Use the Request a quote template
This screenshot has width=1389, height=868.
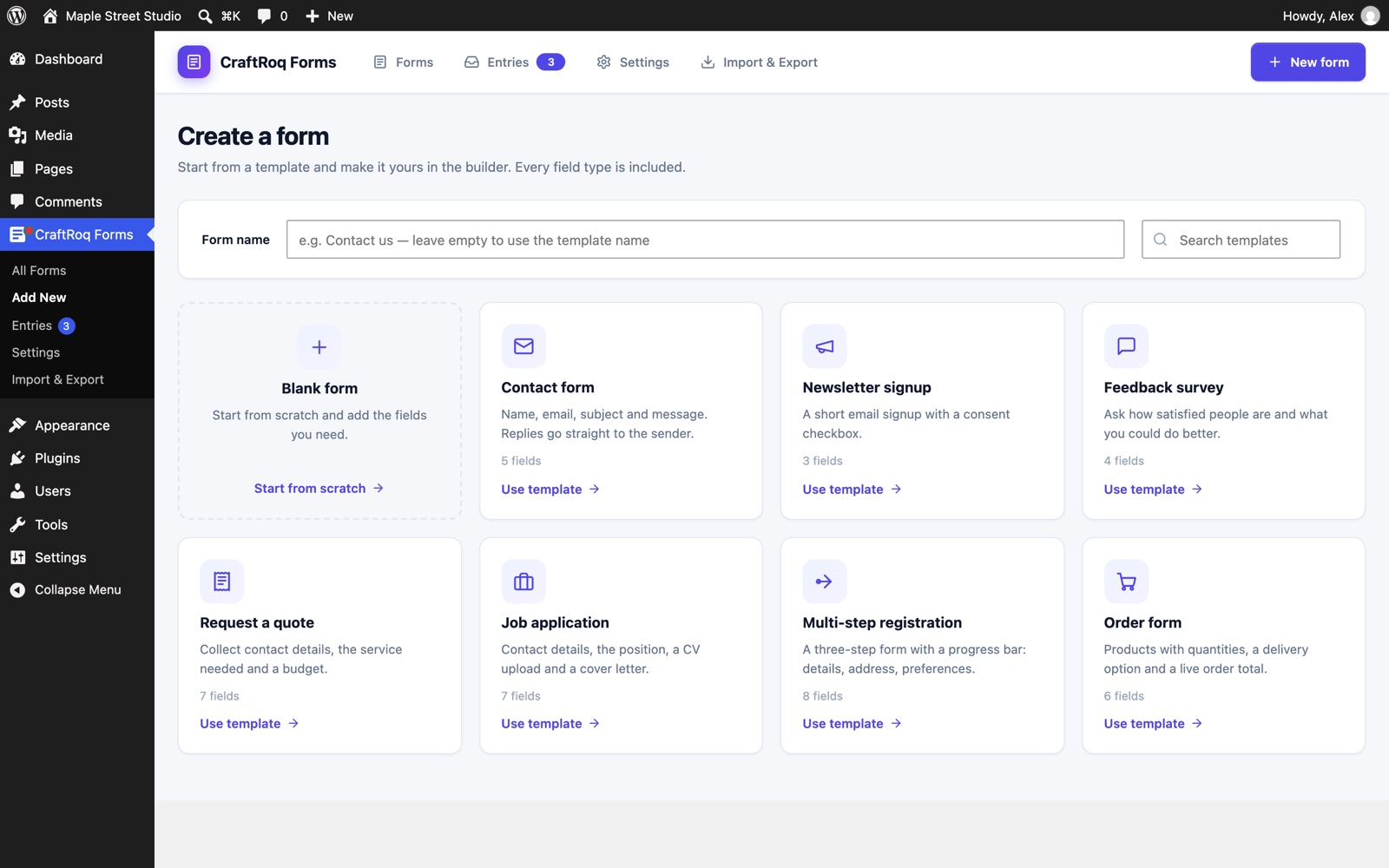[249, 724]
